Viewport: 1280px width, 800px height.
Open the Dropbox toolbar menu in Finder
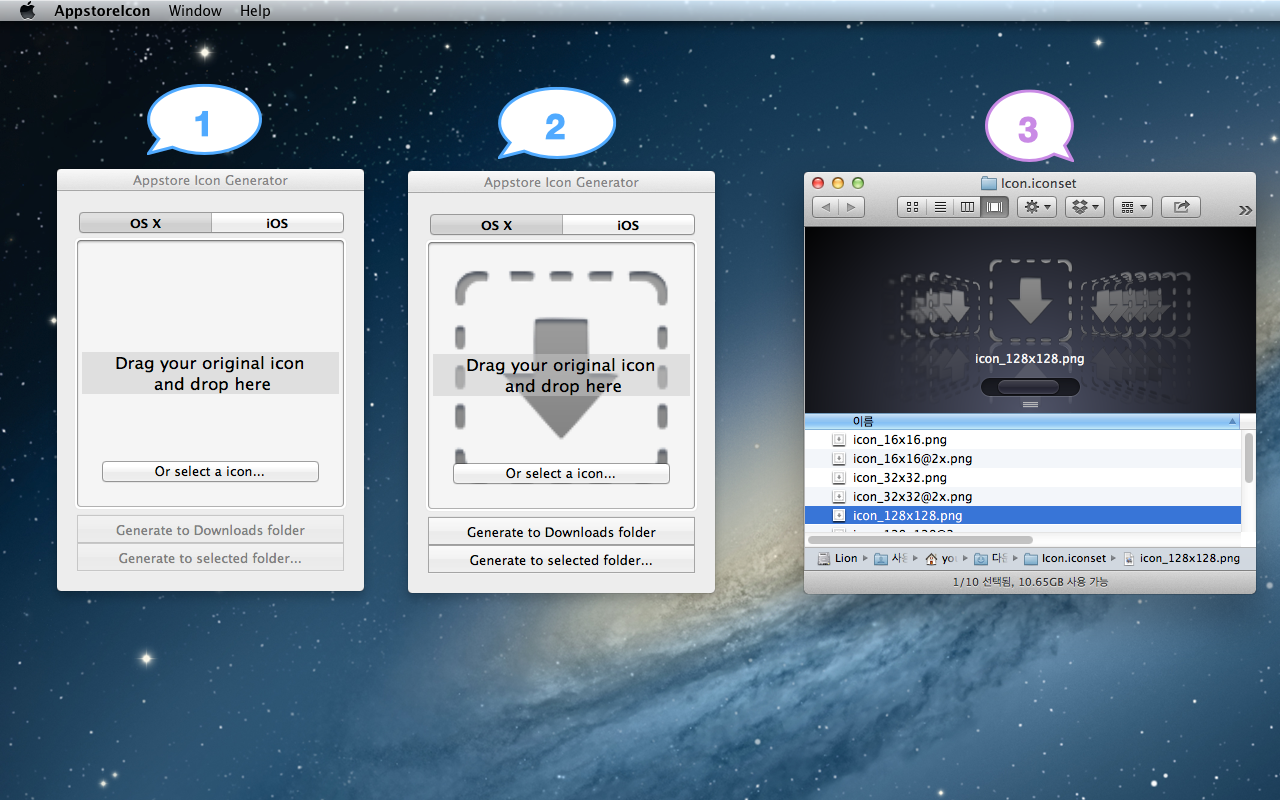(x=1084, y=207)
